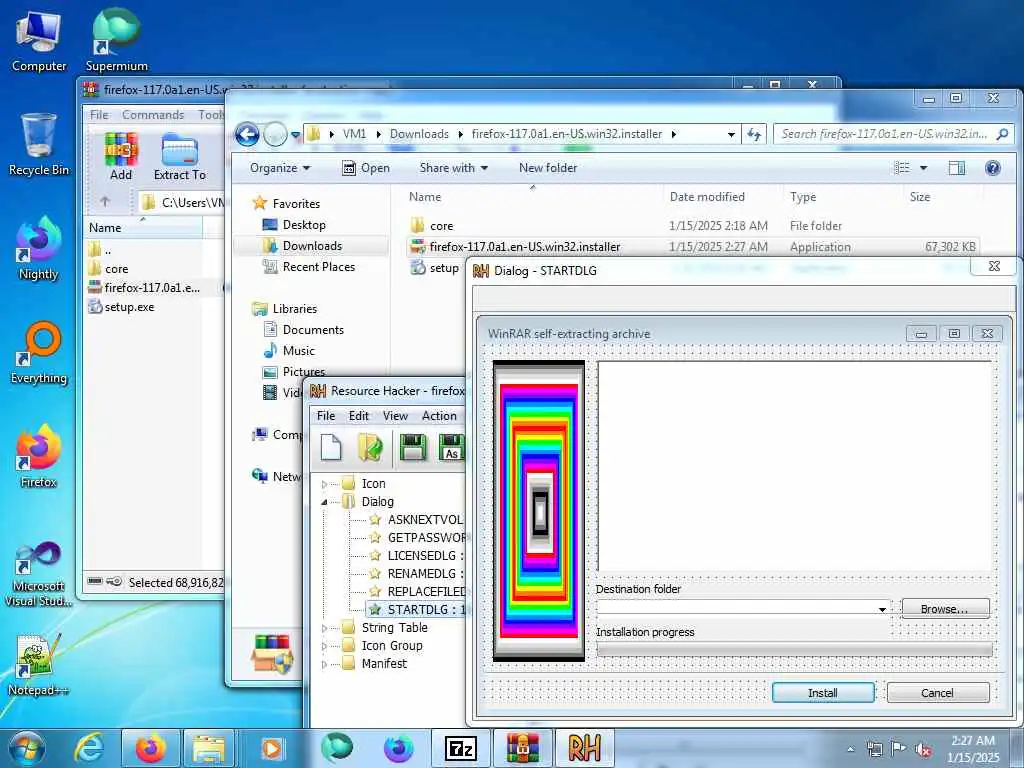Expand the Manifest tree node
Image resolution: width=1024 pixels, height=768 pixels.
[325, 664]
